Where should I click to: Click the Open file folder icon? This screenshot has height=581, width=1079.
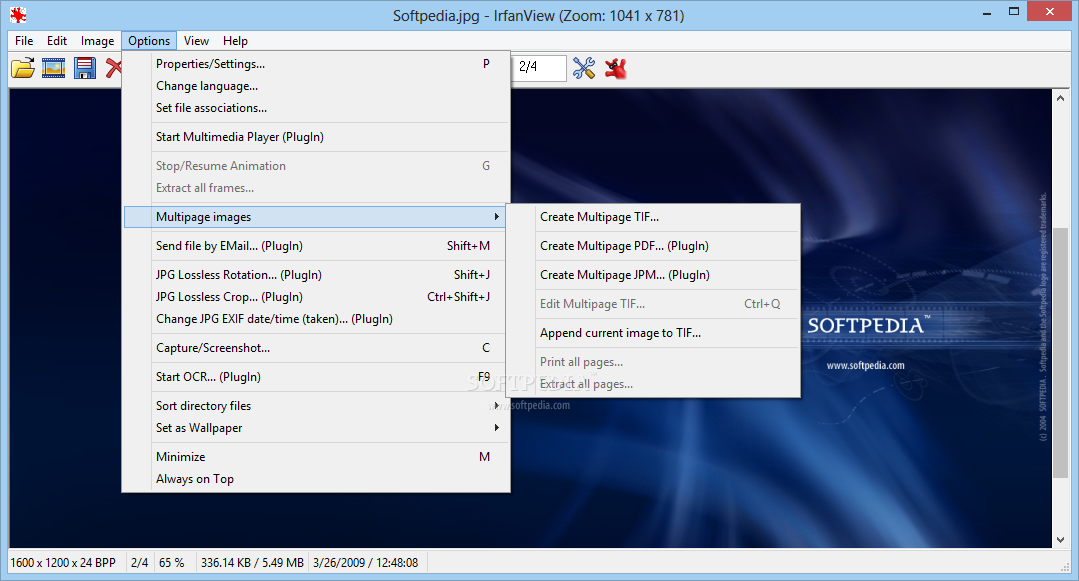pyautogui.click(x=23, y=67)
